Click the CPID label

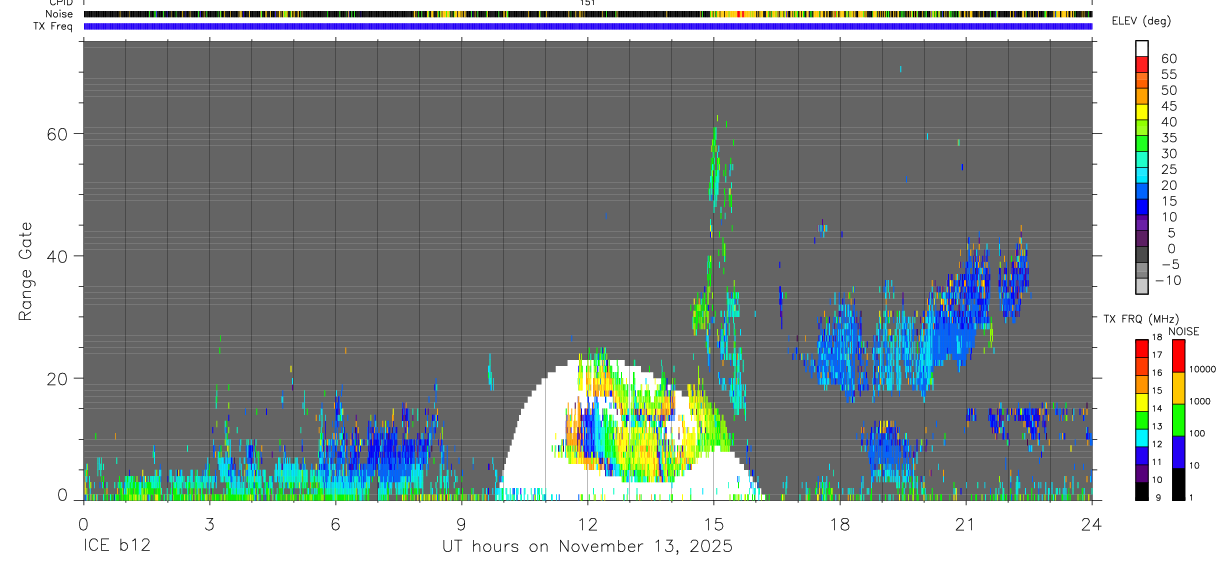tap(60, 3)
